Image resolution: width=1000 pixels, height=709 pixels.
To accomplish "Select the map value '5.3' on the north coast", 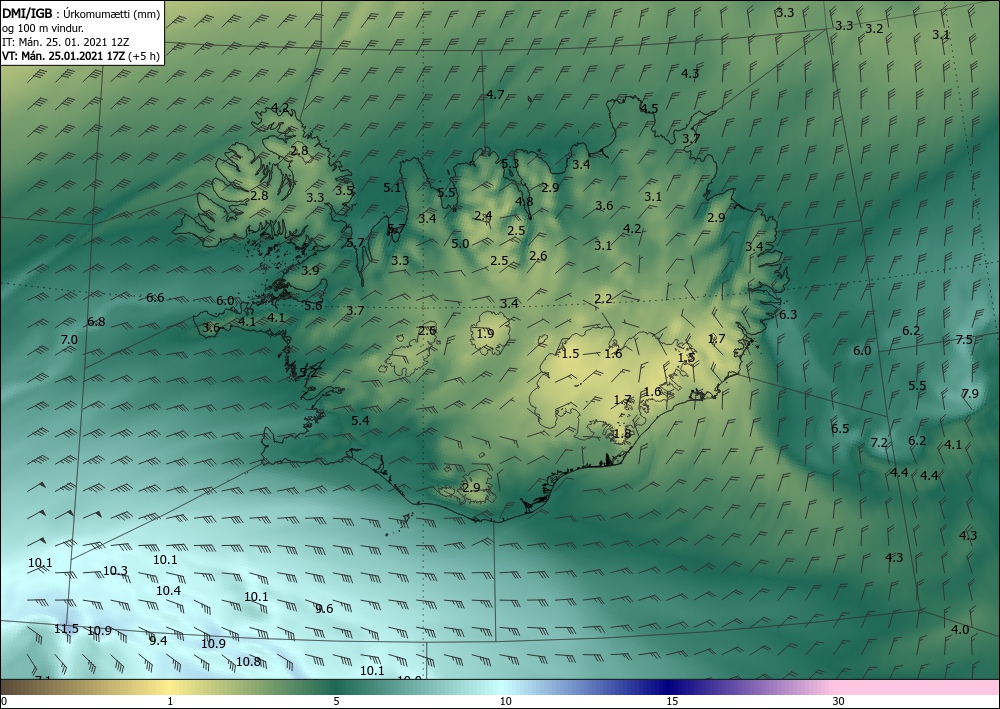I will 510,164.
